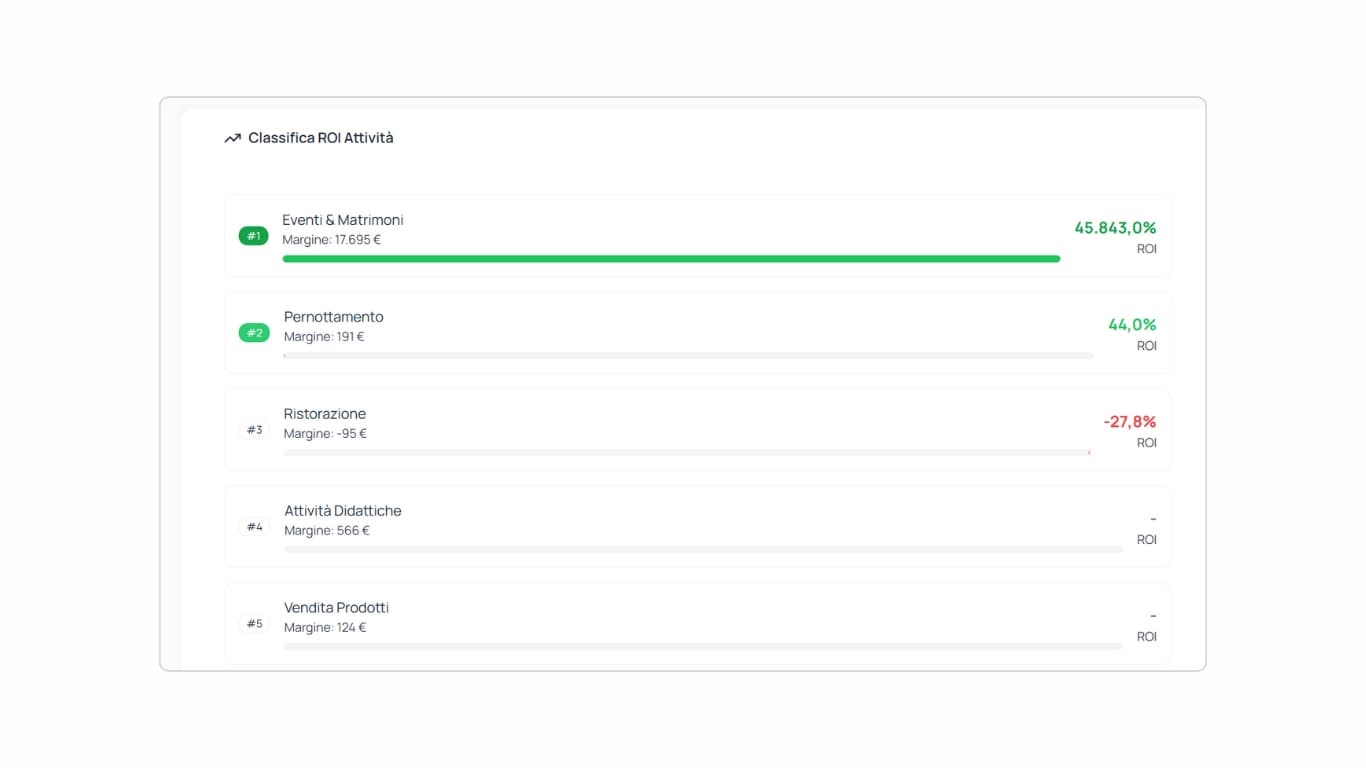Click the #5 rank badge

[x=254, y=624]
